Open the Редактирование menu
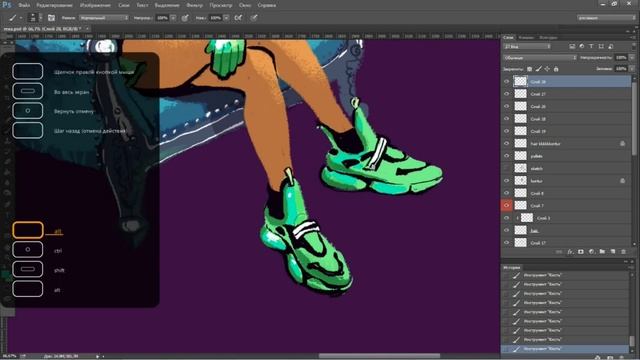Screen dimensions: 640x360 pyautogui.click(x=54, y=5)
